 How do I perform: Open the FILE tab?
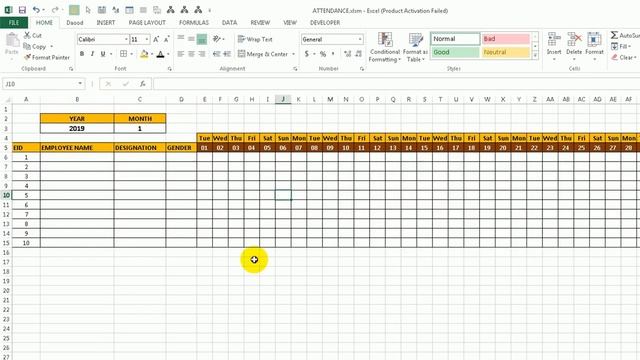[14, 23]
